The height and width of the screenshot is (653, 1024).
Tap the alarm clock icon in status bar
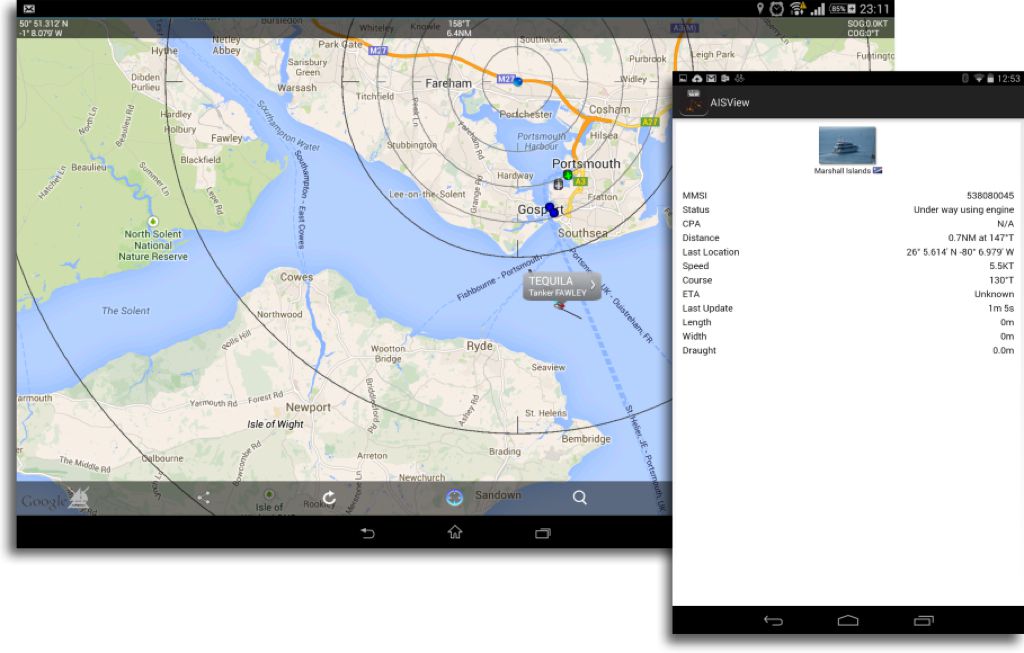(x=776, y=8)
